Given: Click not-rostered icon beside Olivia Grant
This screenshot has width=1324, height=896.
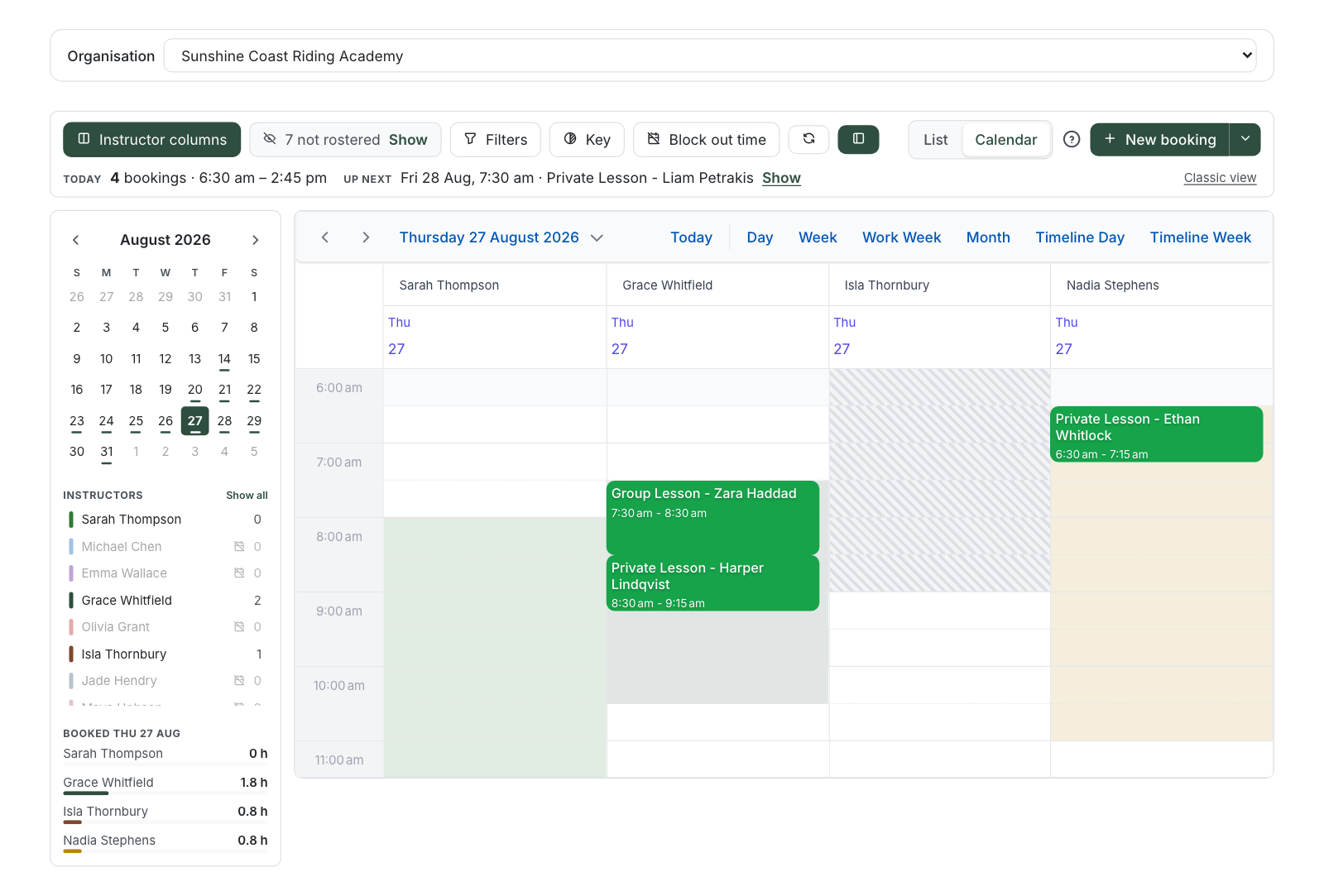Looking at the screenshot, I should coord(239,626).
